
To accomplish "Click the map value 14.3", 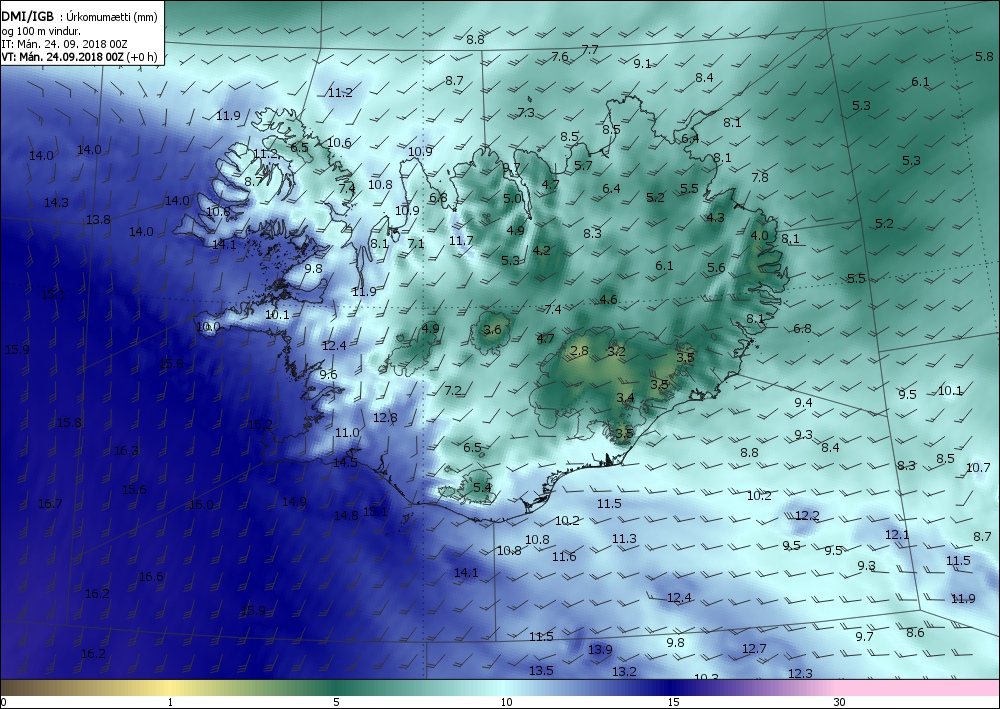I will [56, 203].
